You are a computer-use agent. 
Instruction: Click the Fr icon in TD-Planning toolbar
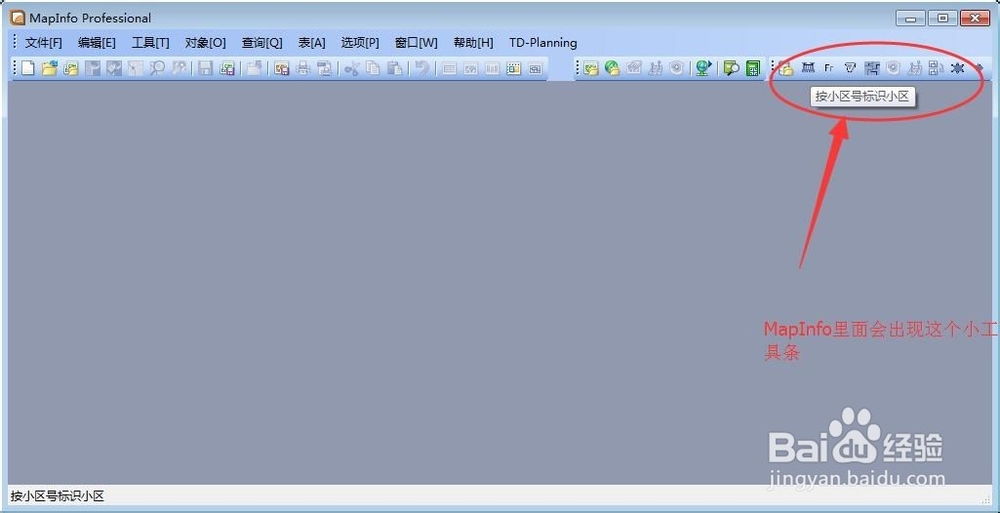[x=828, y=68]
